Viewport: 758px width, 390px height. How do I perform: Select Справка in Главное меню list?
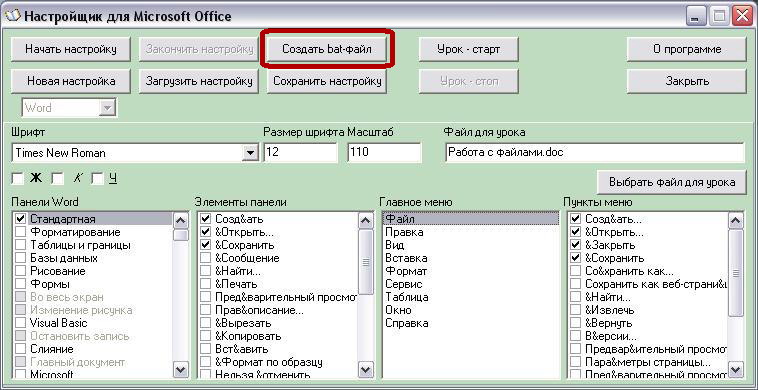pyautogui.click(x=470, y=323)
